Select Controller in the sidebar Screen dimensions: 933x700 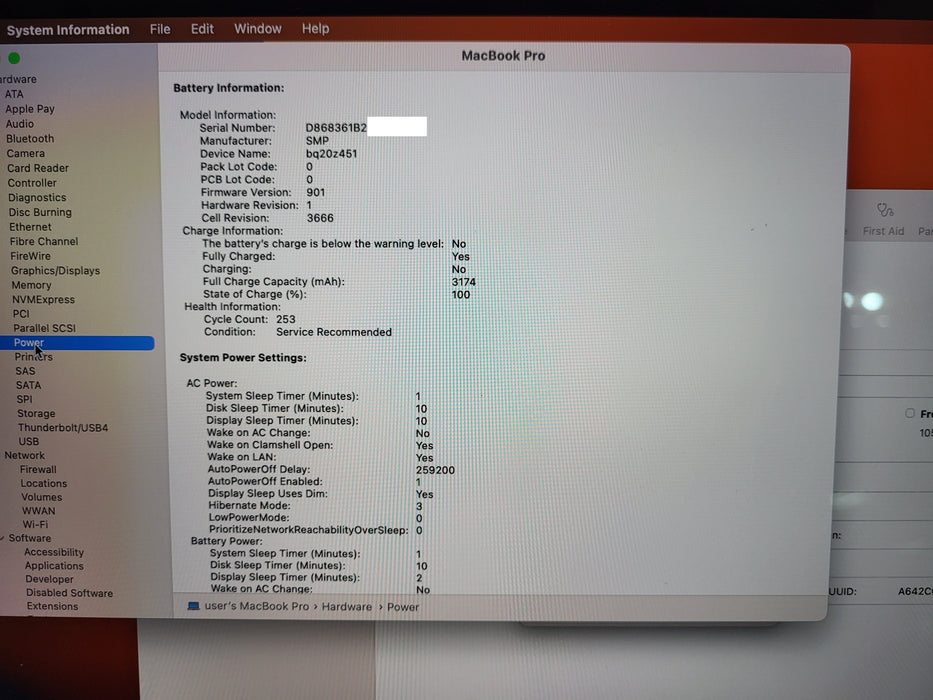[32, 183]
